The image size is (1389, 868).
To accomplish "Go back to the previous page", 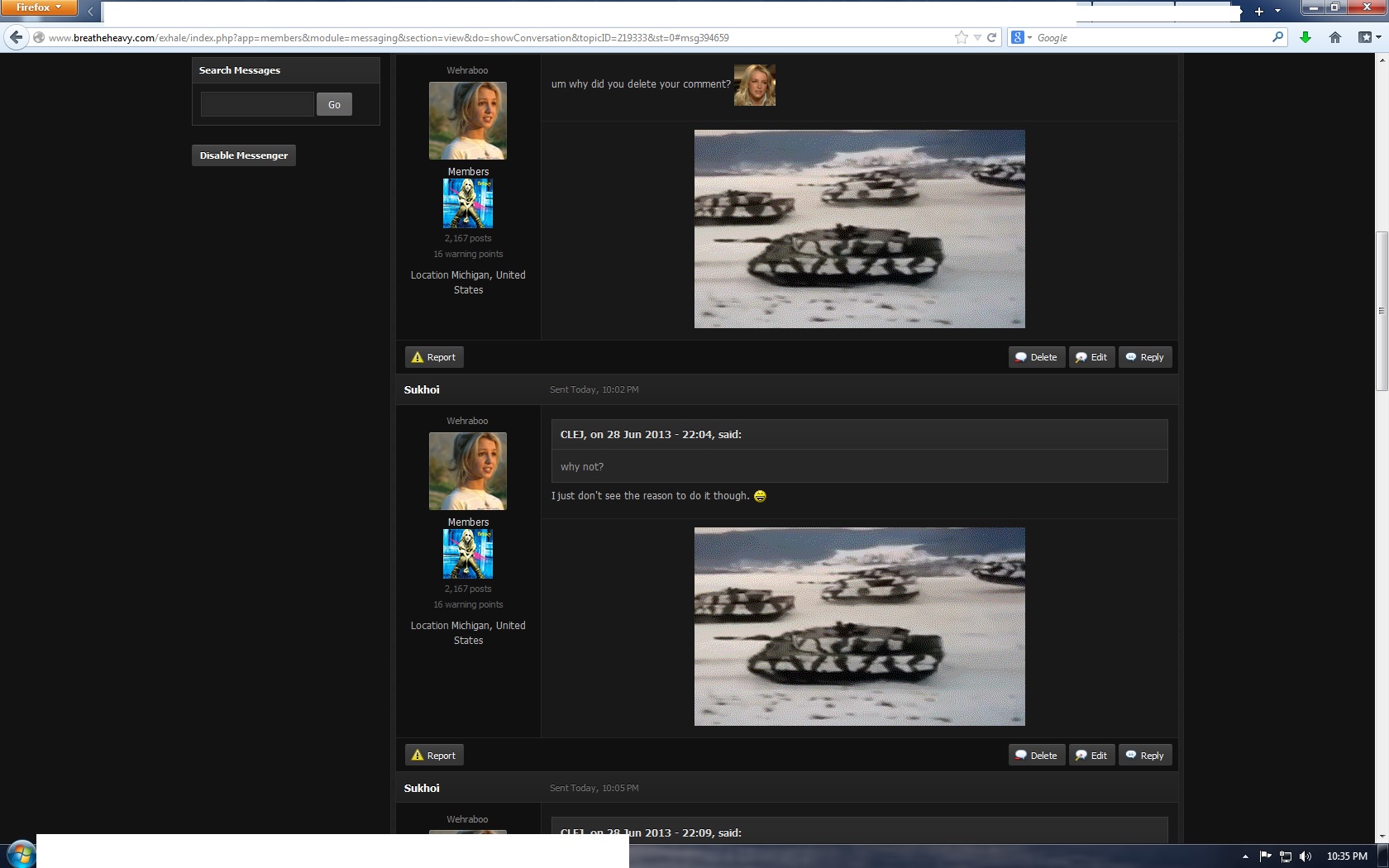I will tap(16, 37).
